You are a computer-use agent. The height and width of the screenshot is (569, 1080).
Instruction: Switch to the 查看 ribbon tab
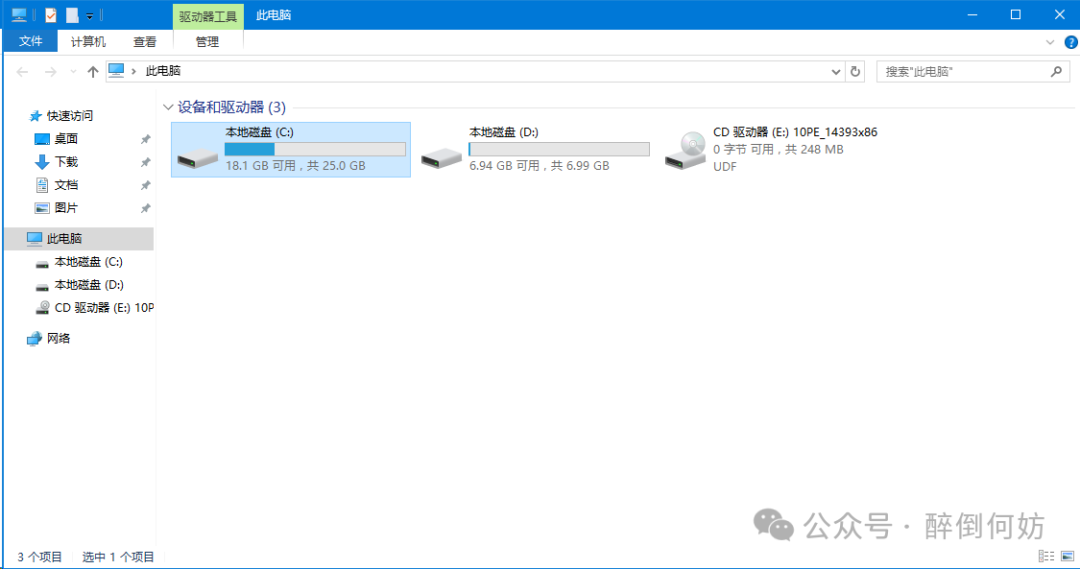click(145, 42)
